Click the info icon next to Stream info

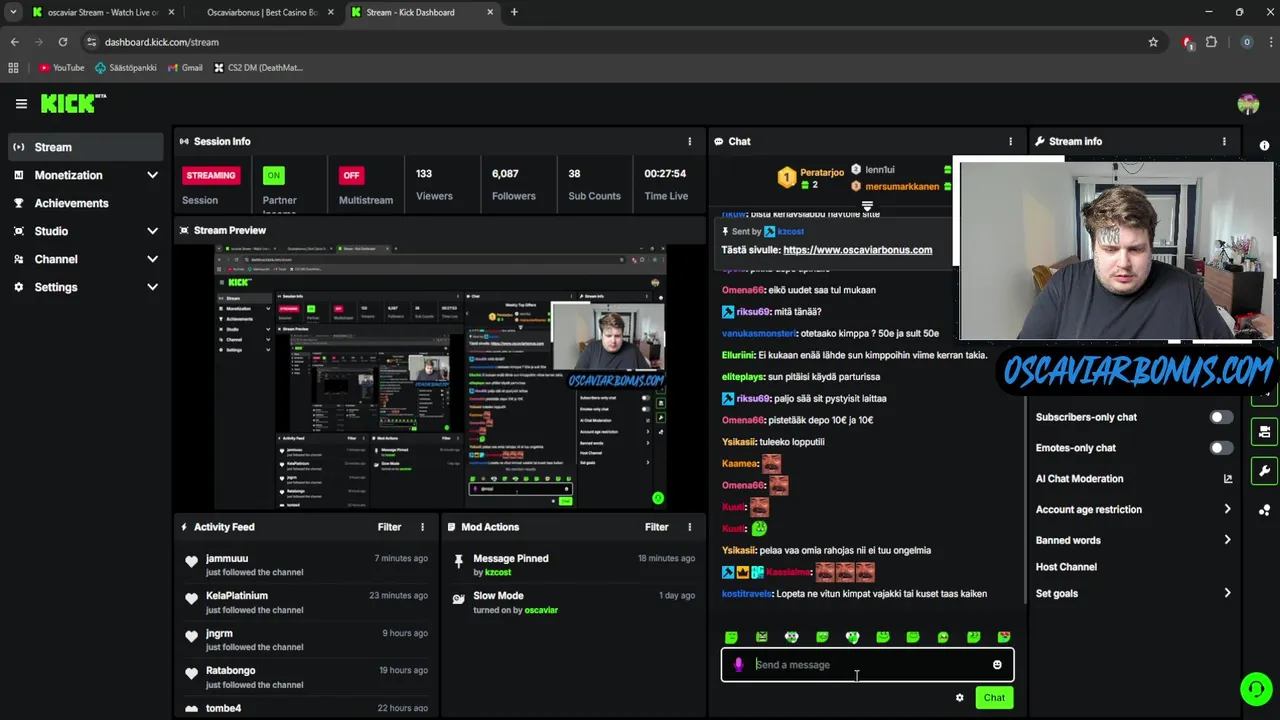1265,146
